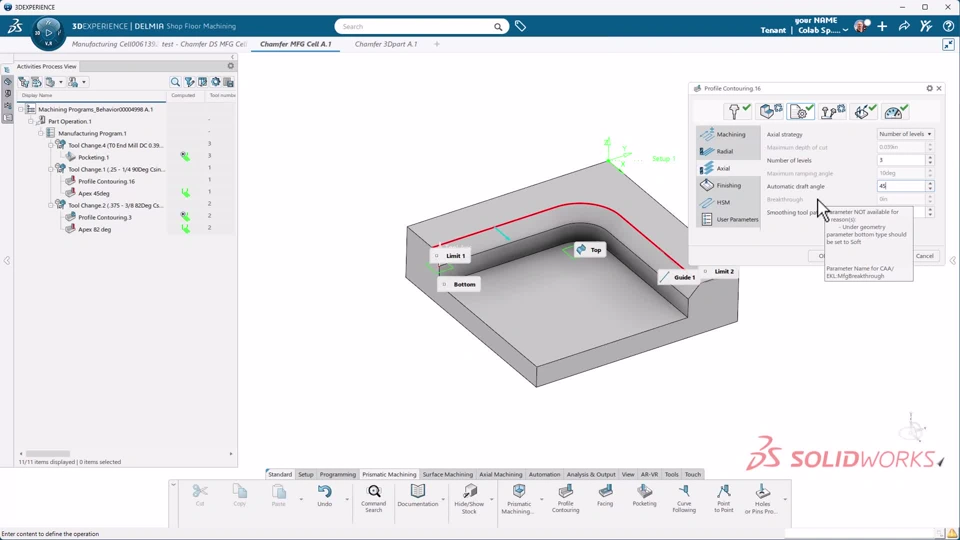The image size is (960, 540).
Task: Open the Point to Point operation
Action: (x=724, y=492)
